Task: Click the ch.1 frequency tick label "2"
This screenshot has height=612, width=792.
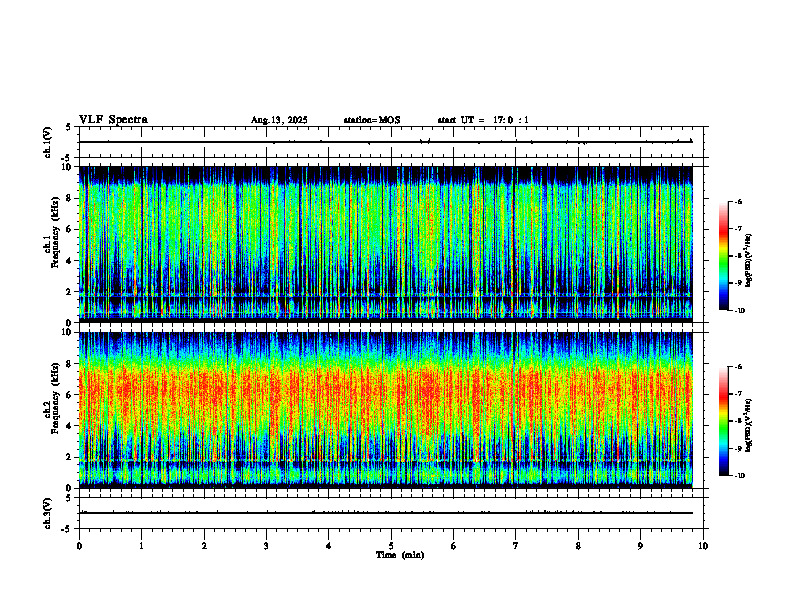Action: (70, 292)
